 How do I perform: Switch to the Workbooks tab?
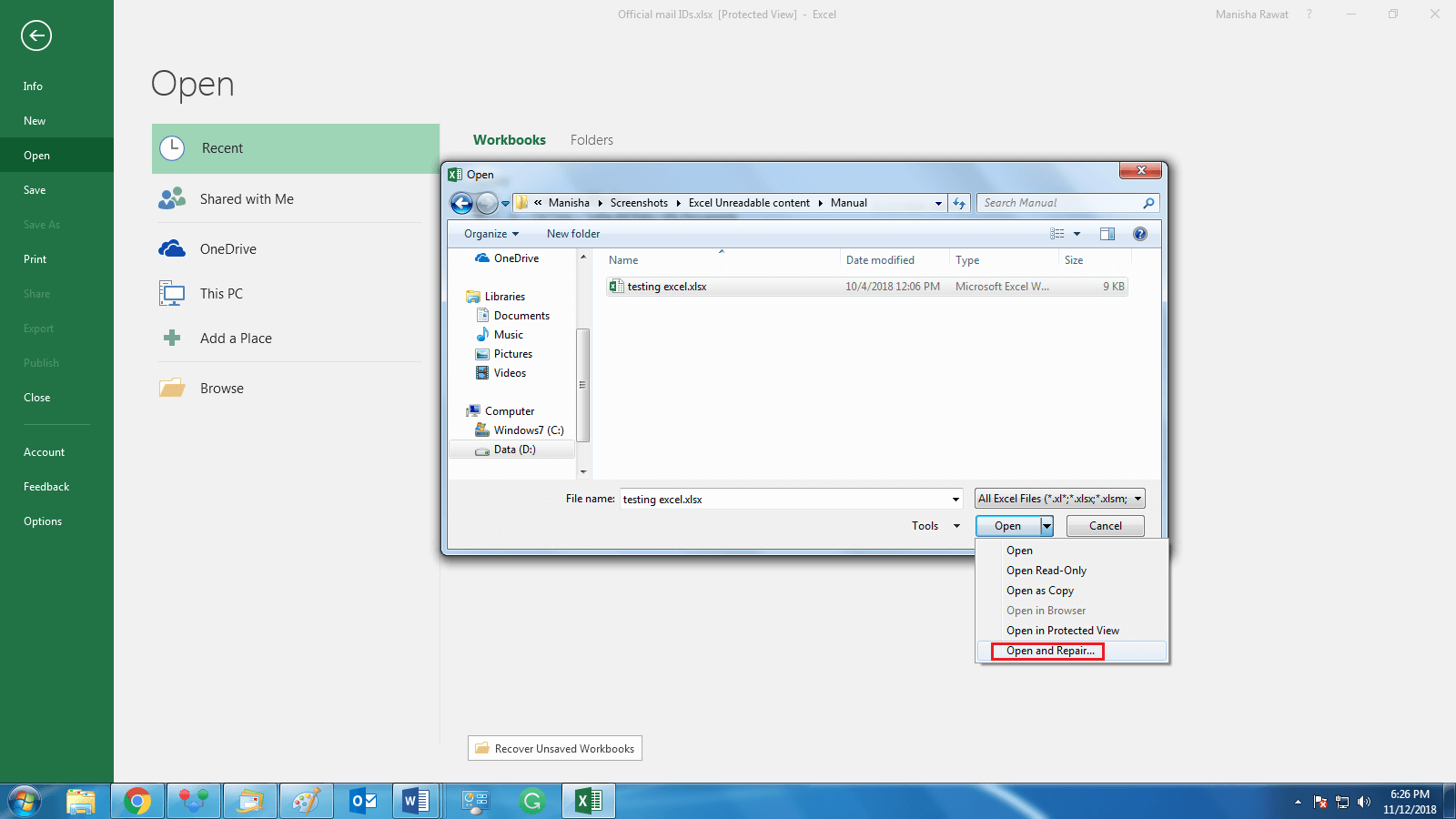[x=510, y=140]
